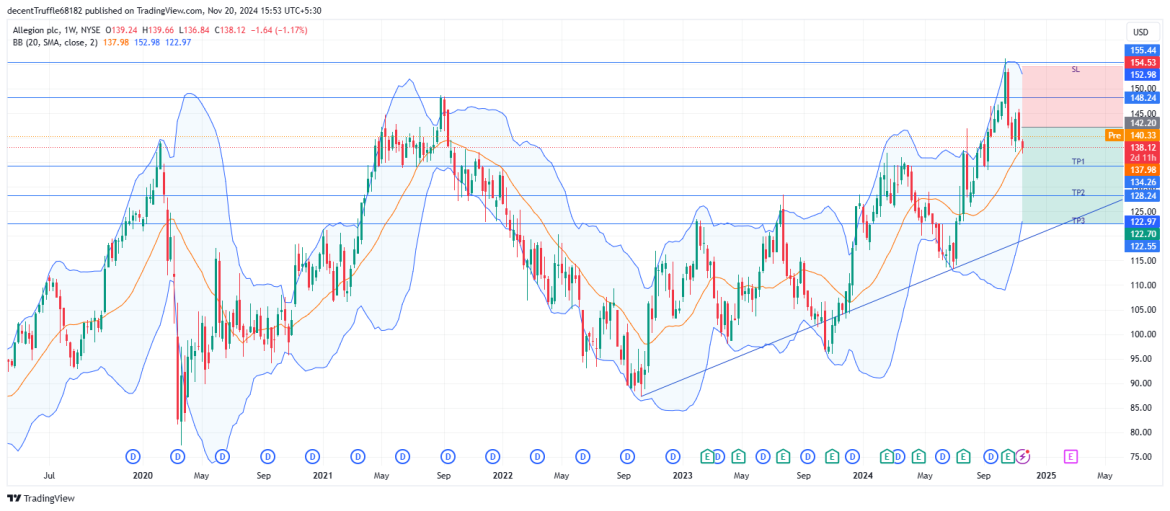Click the 75.00 price scale value
Screen dimensions: 1170x511
1142,457
